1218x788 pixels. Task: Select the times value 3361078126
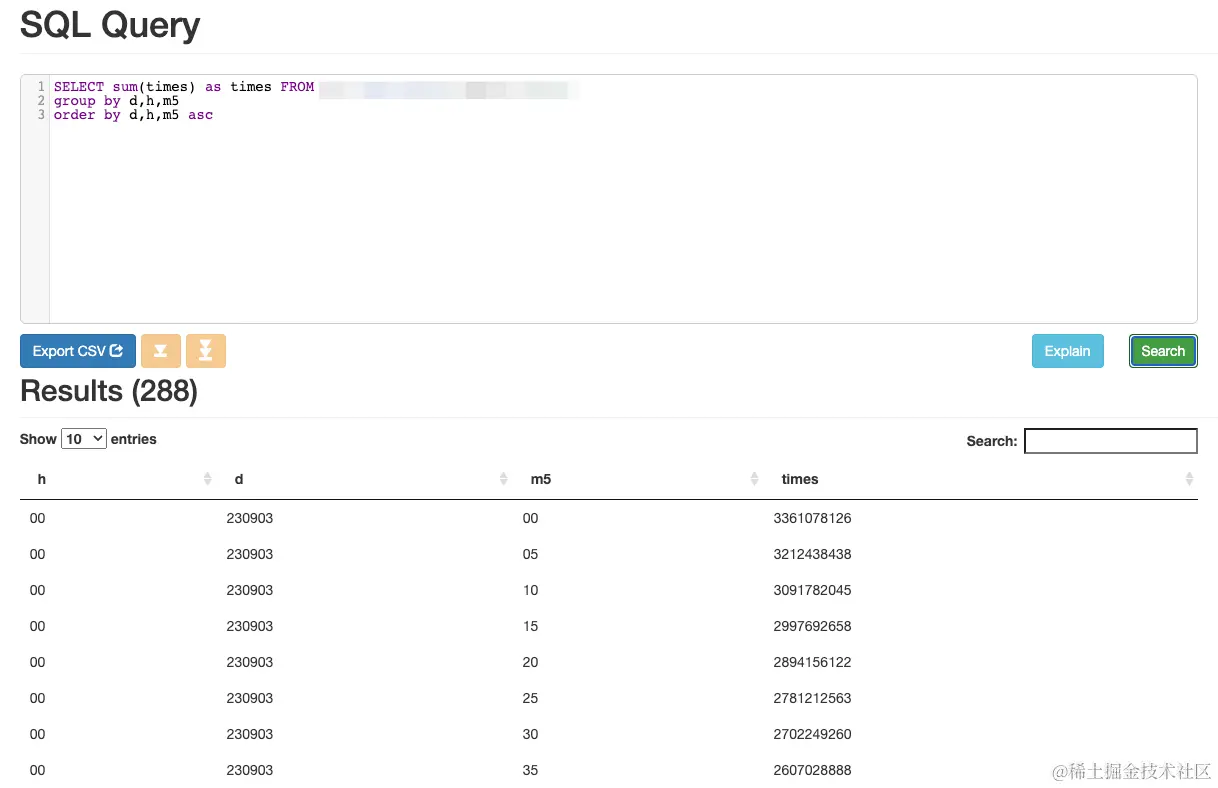pyautogui.click(x=812, y=518)
